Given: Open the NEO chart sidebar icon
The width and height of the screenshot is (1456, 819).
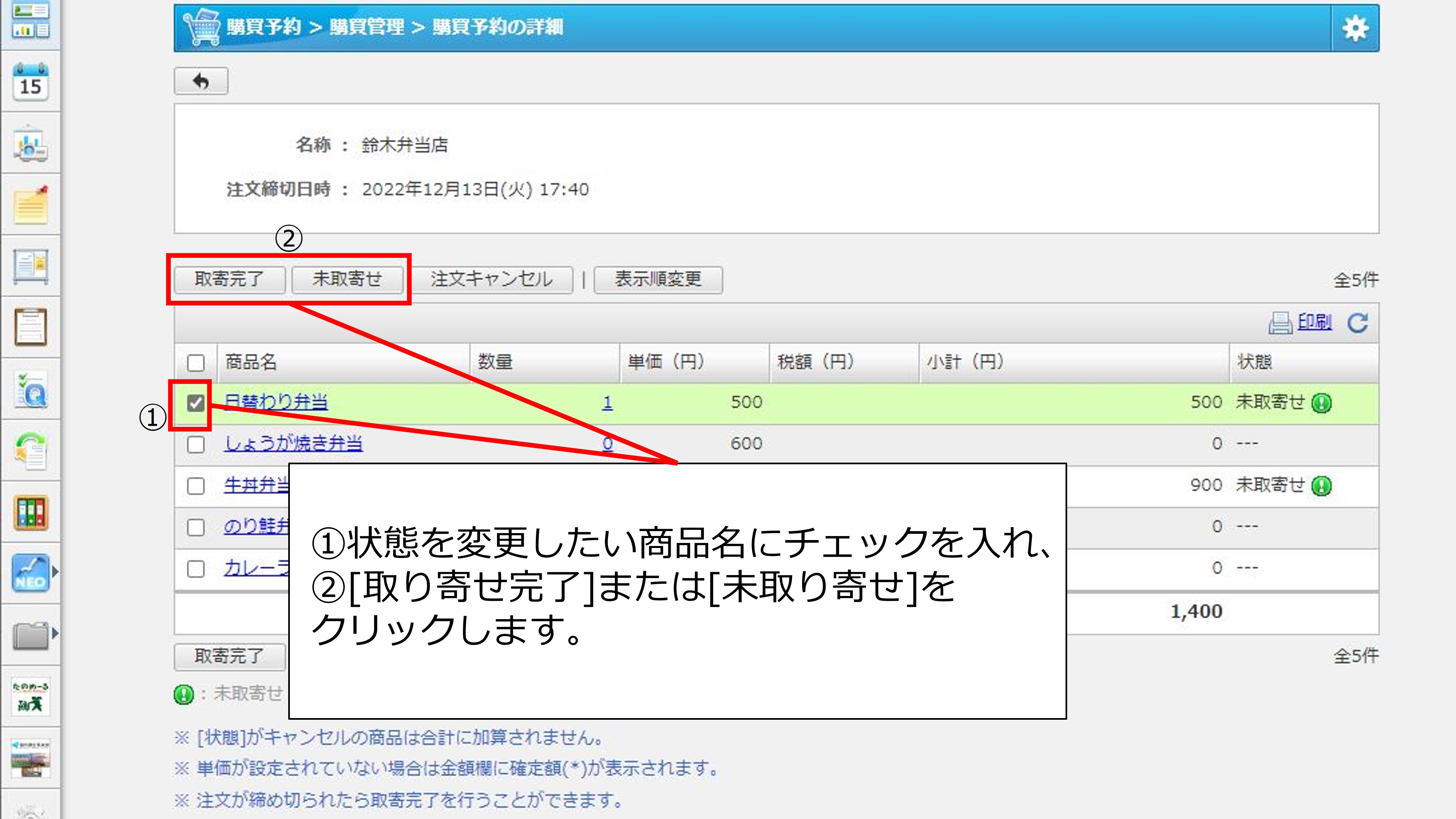Looking at the screenshot, I should 30,572.
